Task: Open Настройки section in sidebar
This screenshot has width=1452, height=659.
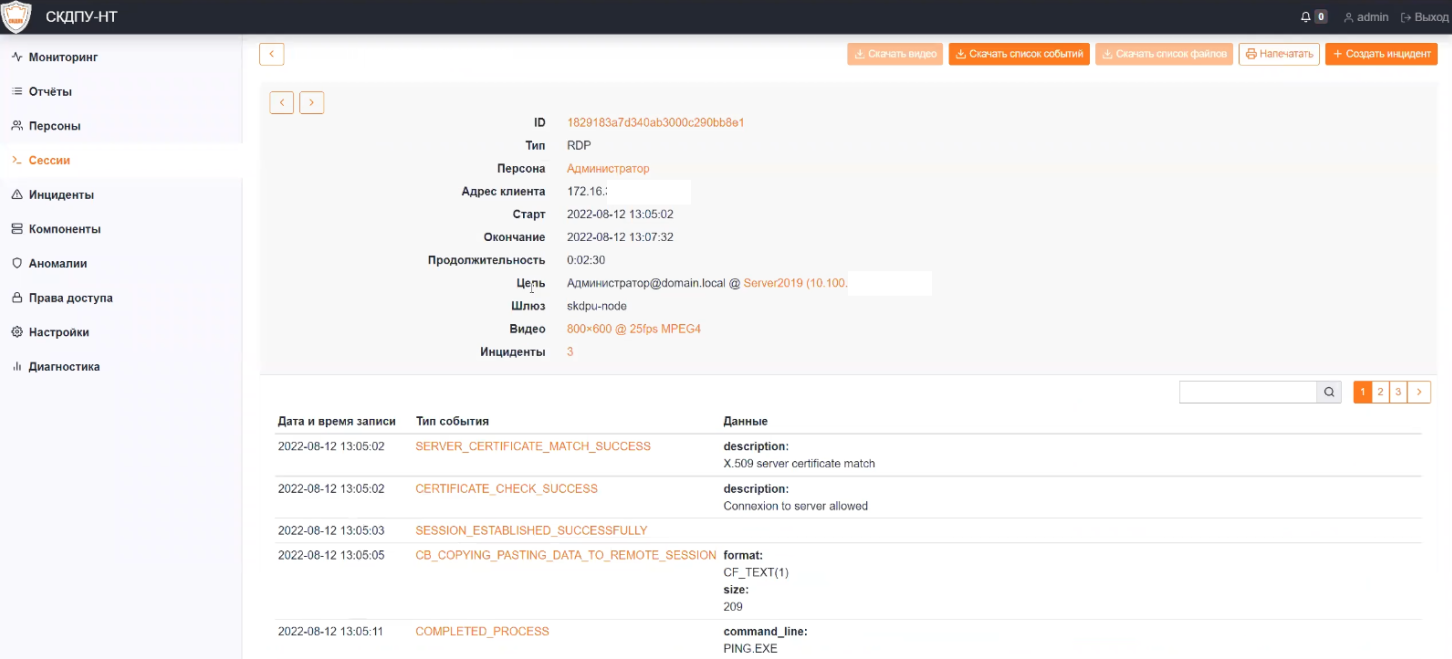Action: pyautogui.click(x=58, y=332)
